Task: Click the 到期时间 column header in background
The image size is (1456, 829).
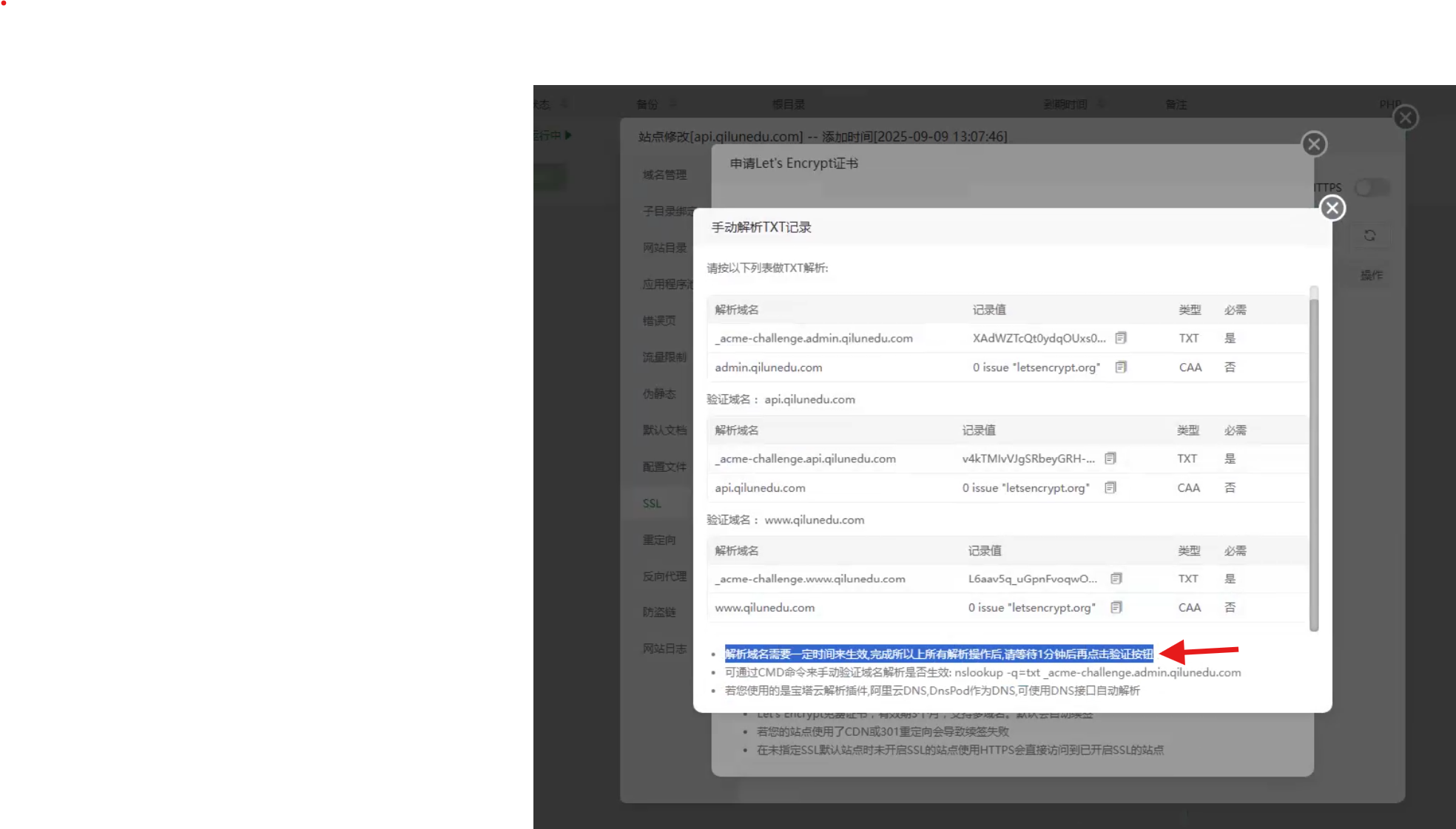Action: coord(1065,104)
